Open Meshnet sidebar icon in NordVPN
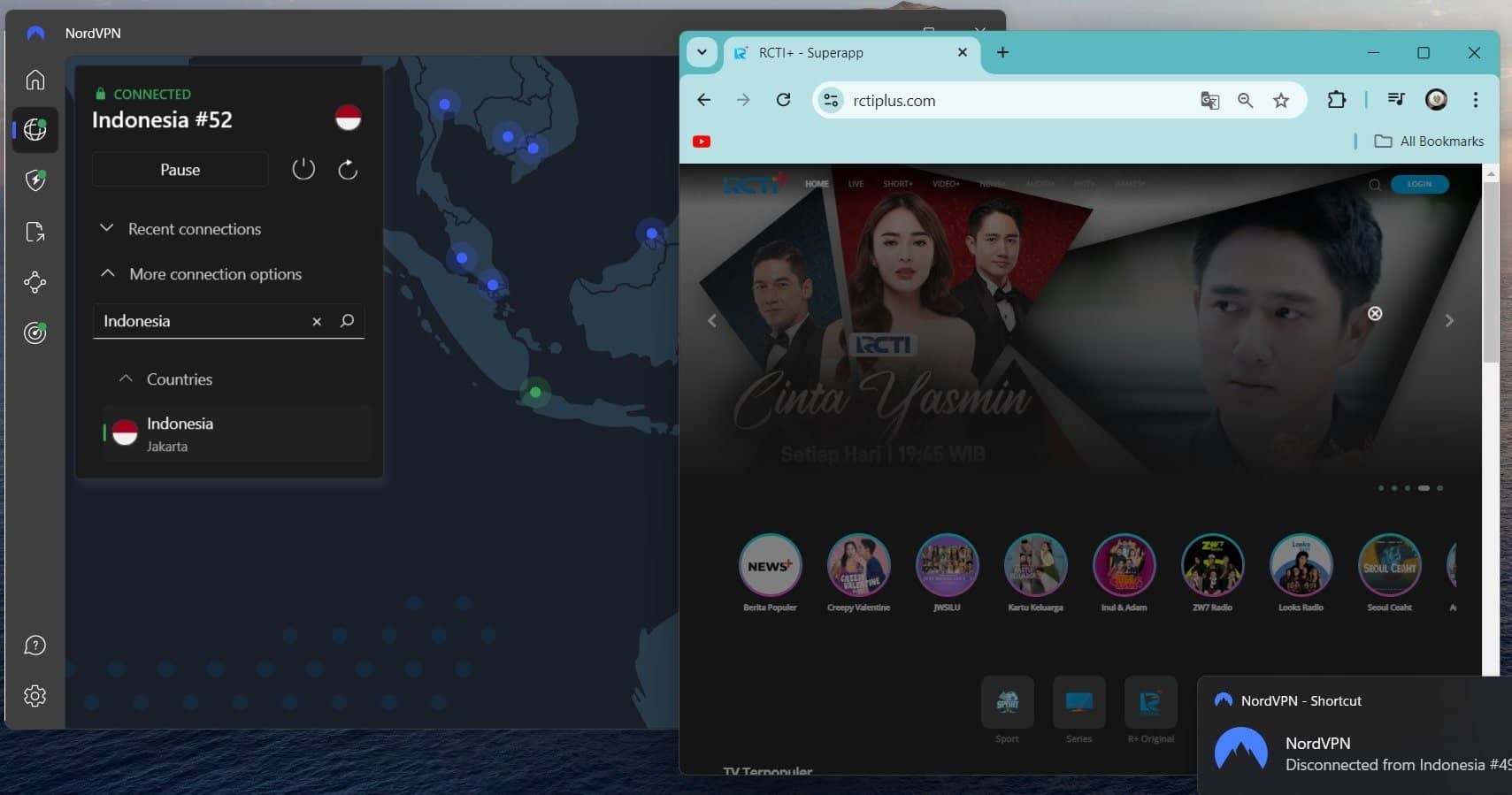Screen dimensions: 1512x795 tap(35, 282)
